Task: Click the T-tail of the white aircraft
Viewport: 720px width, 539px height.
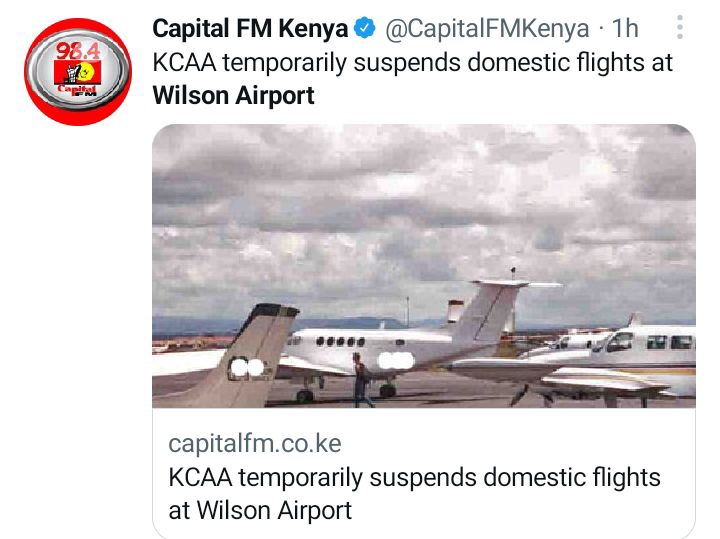Action: [496, 308]
